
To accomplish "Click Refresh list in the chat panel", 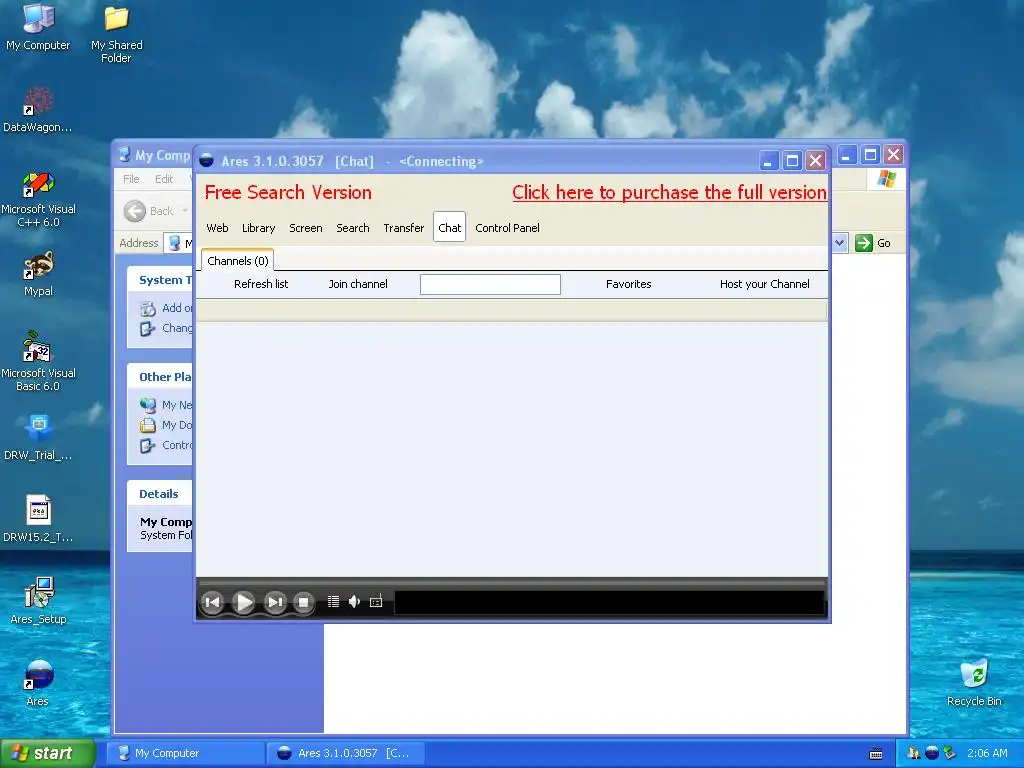I will 261,284.
